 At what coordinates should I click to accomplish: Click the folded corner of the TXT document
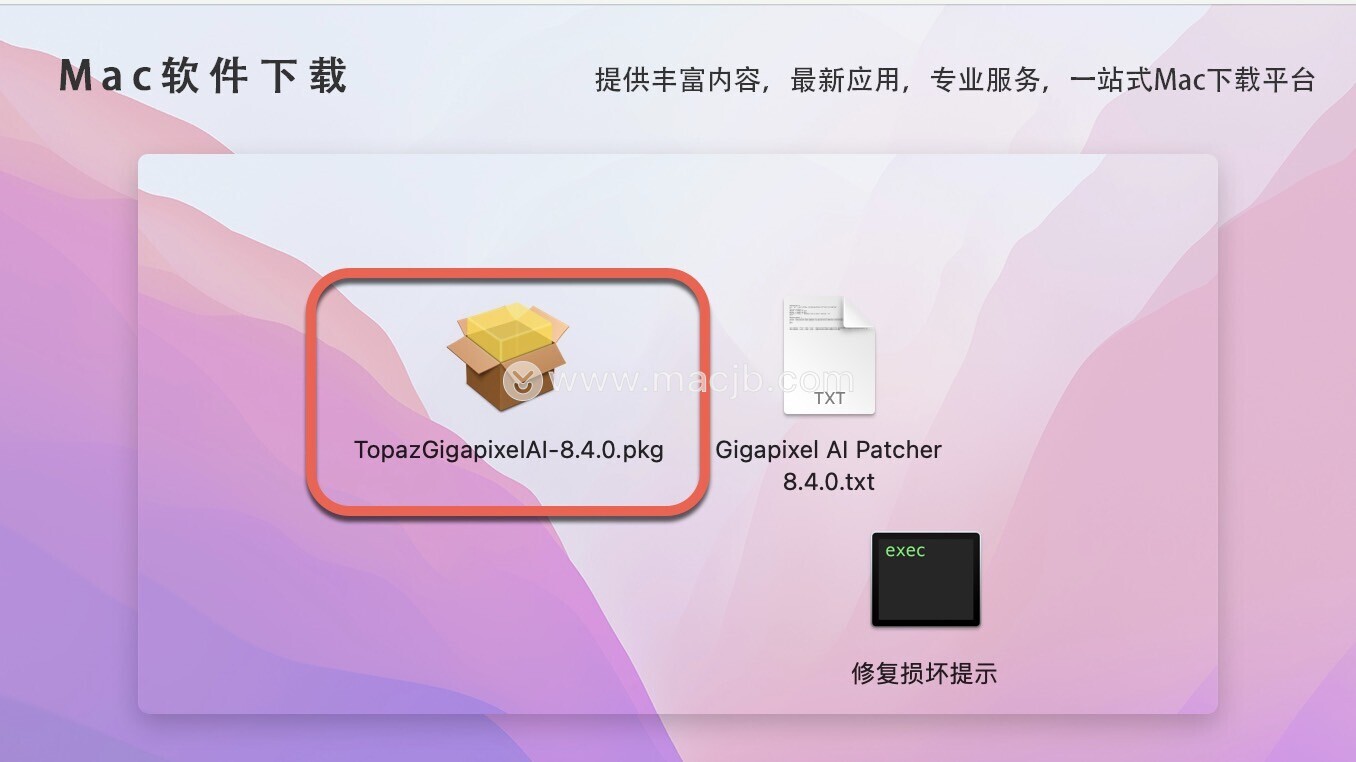tap(859, 313)
